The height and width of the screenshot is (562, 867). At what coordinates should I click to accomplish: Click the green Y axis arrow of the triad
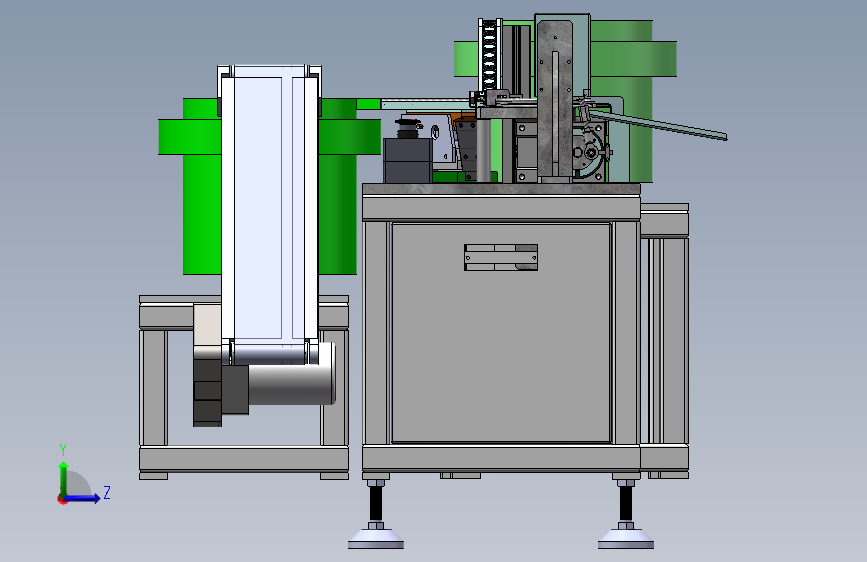tap(64, 478)
